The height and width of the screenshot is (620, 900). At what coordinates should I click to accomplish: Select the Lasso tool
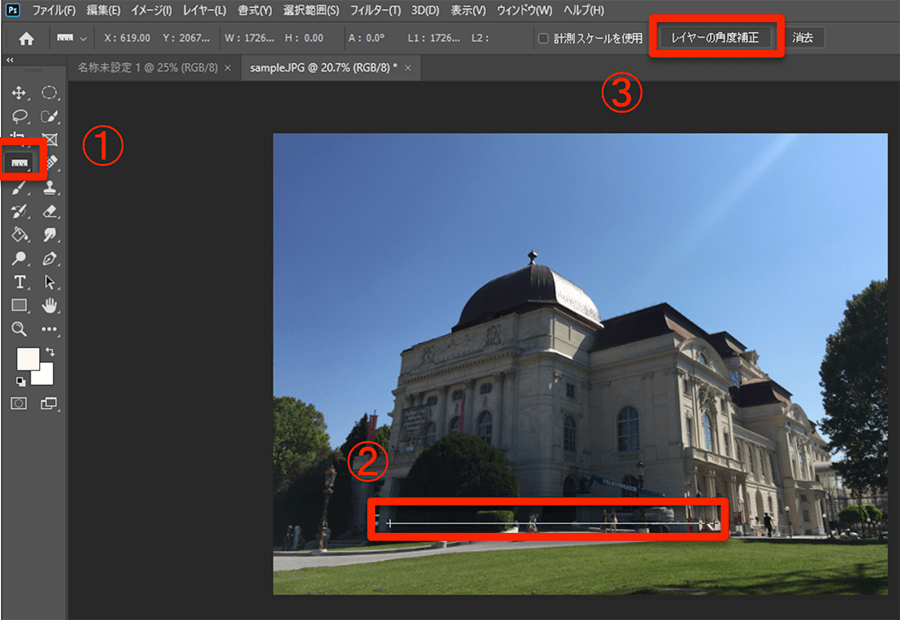coord(18,116)
